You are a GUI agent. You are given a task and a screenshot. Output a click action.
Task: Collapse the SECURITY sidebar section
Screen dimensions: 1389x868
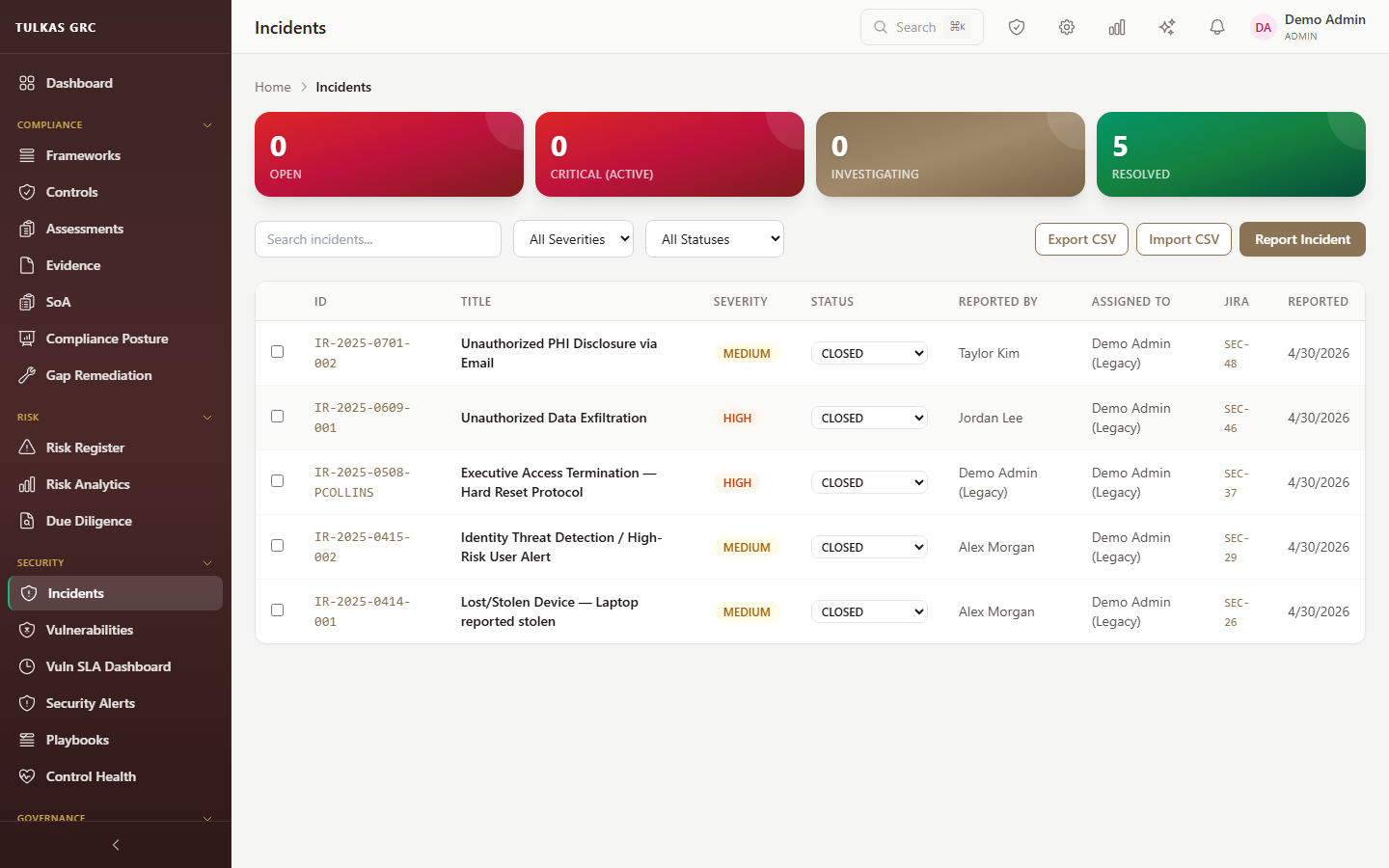point(116,563)
